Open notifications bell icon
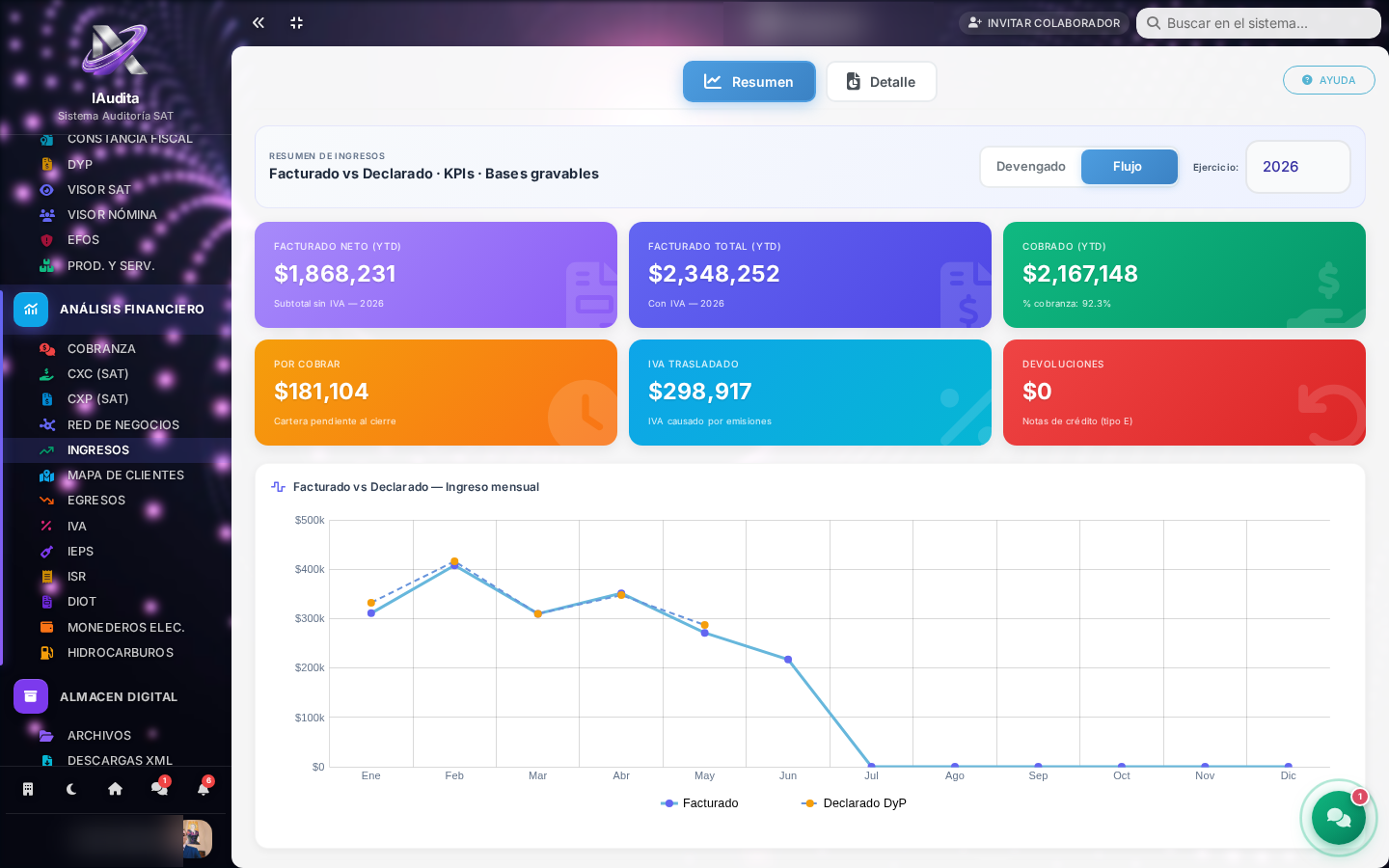This screenshot has height=868, width=1389. tap(203, 789)
